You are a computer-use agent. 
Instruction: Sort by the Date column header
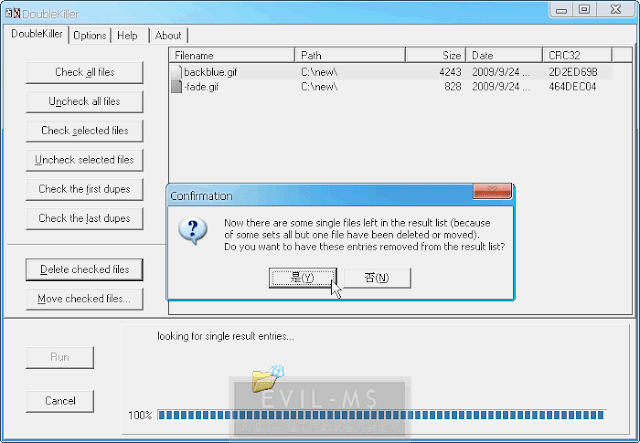click(x=504, y=55)
